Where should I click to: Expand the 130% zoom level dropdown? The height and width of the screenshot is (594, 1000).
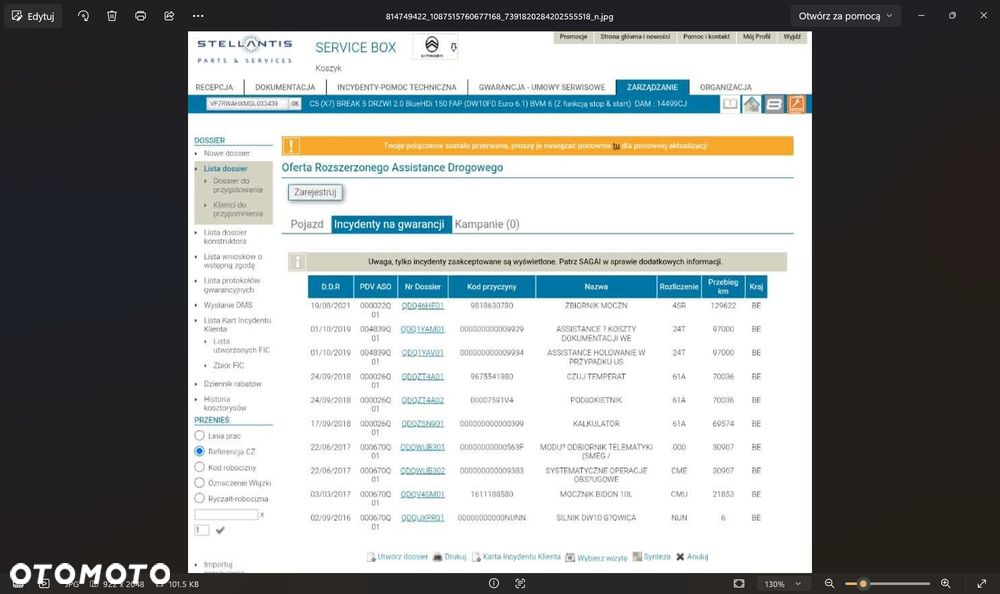[783, 584]
